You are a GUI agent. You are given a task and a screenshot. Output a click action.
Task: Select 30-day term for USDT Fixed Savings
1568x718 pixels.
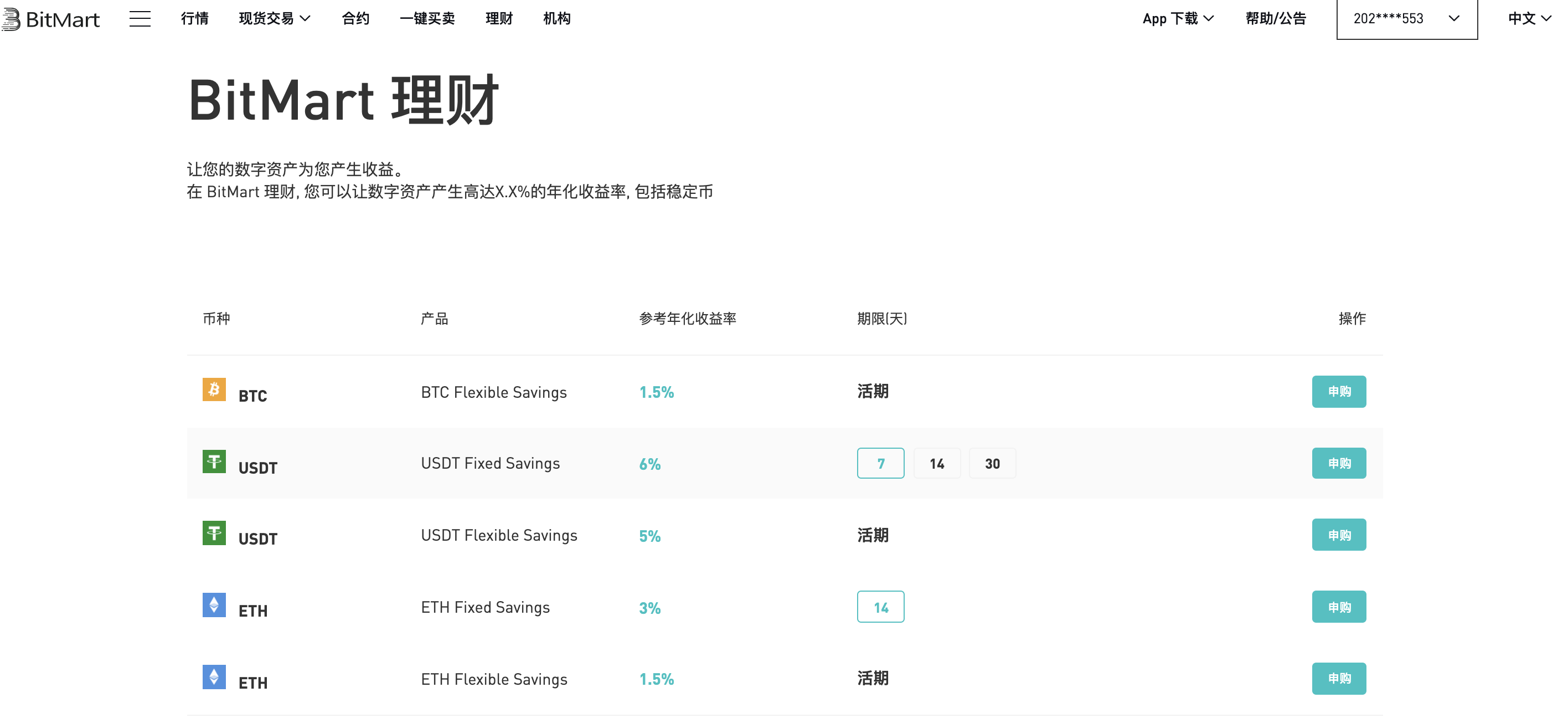(992, 464)
